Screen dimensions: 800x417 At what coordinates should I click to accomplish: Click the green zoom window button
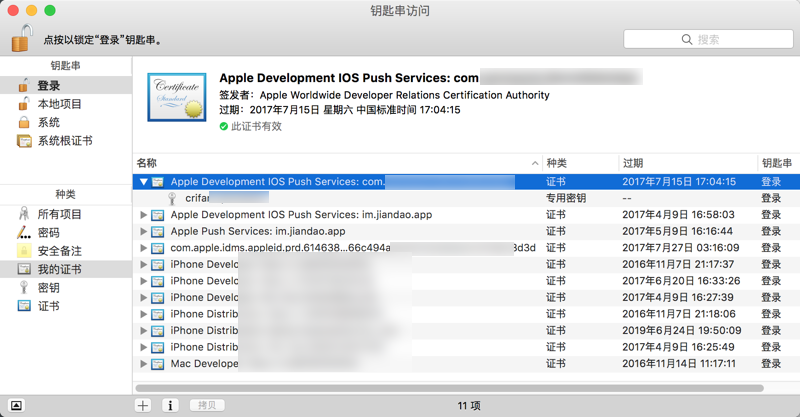click(x=49, y=10)
